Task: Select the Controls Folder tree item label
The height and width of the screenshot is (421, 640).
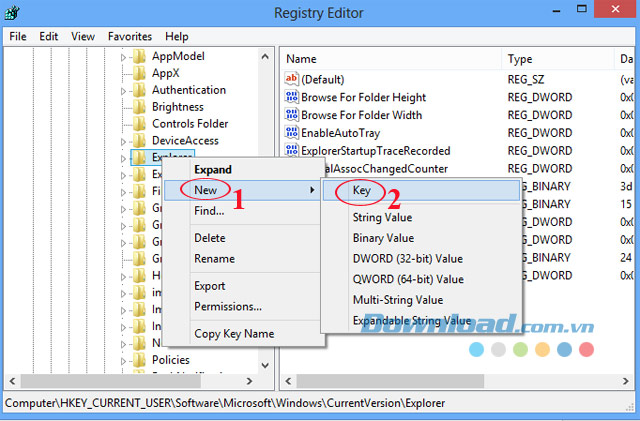Action: click(x=190, y=124)
